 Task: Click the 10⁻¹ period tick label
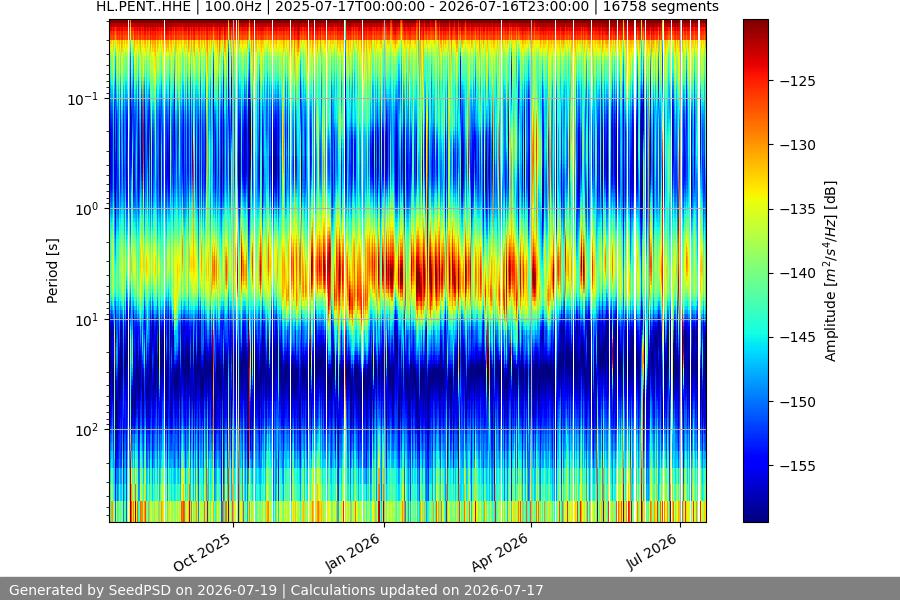point(83,99)
